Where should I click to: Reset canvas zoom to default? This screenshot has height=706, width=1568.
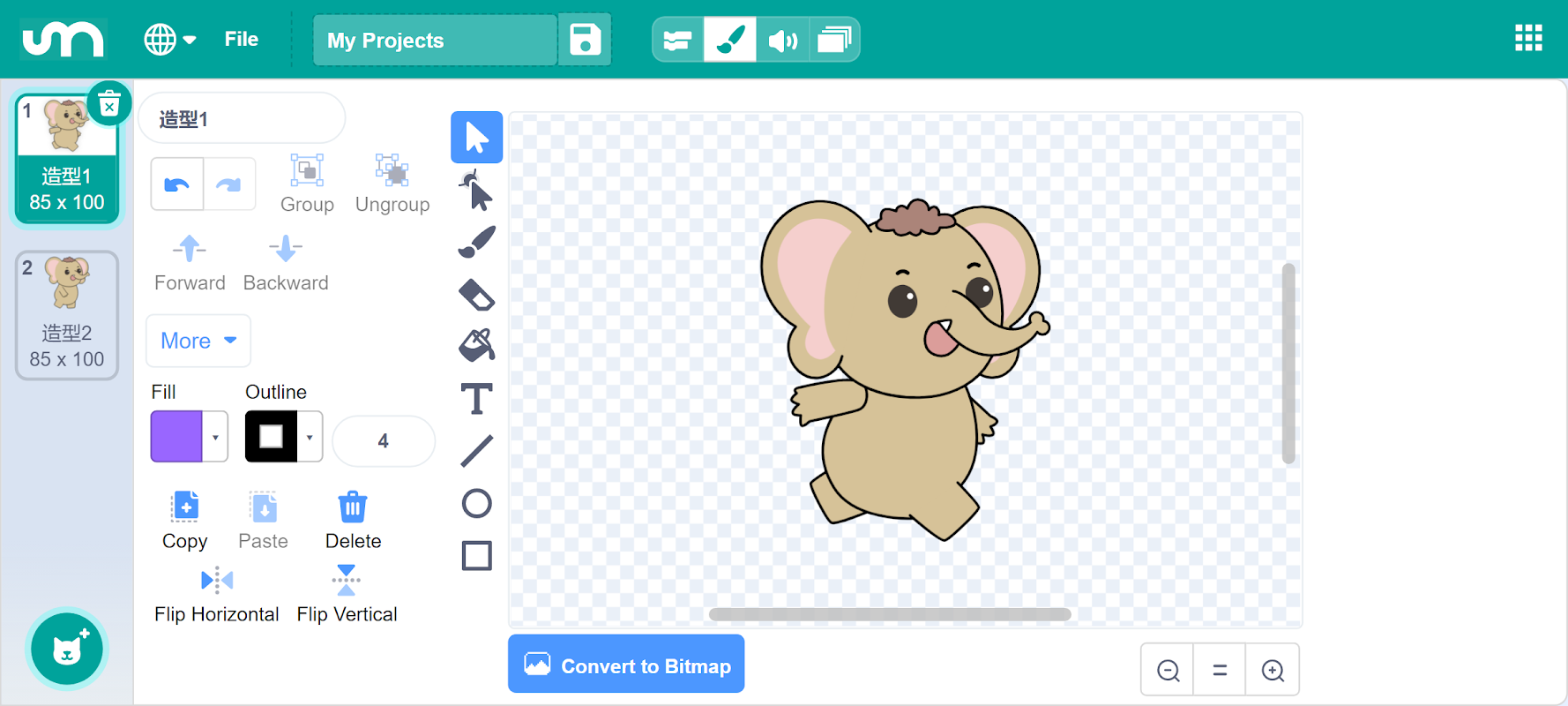pyautogui.click(x=1220, y=670)
